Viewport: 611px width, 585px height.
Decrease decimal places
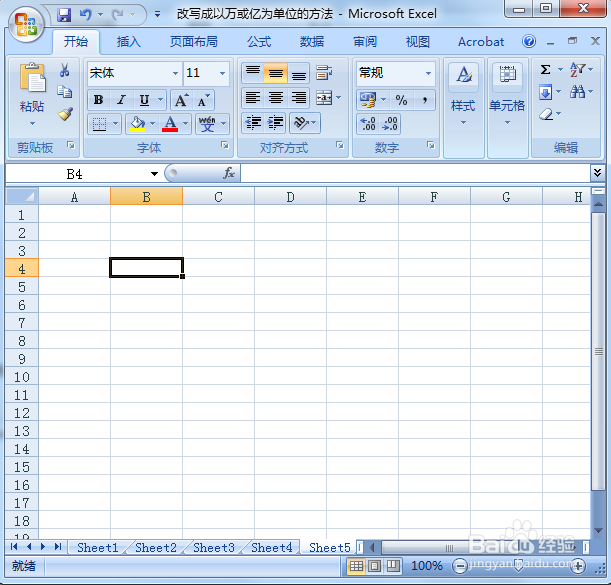(390, 124)
